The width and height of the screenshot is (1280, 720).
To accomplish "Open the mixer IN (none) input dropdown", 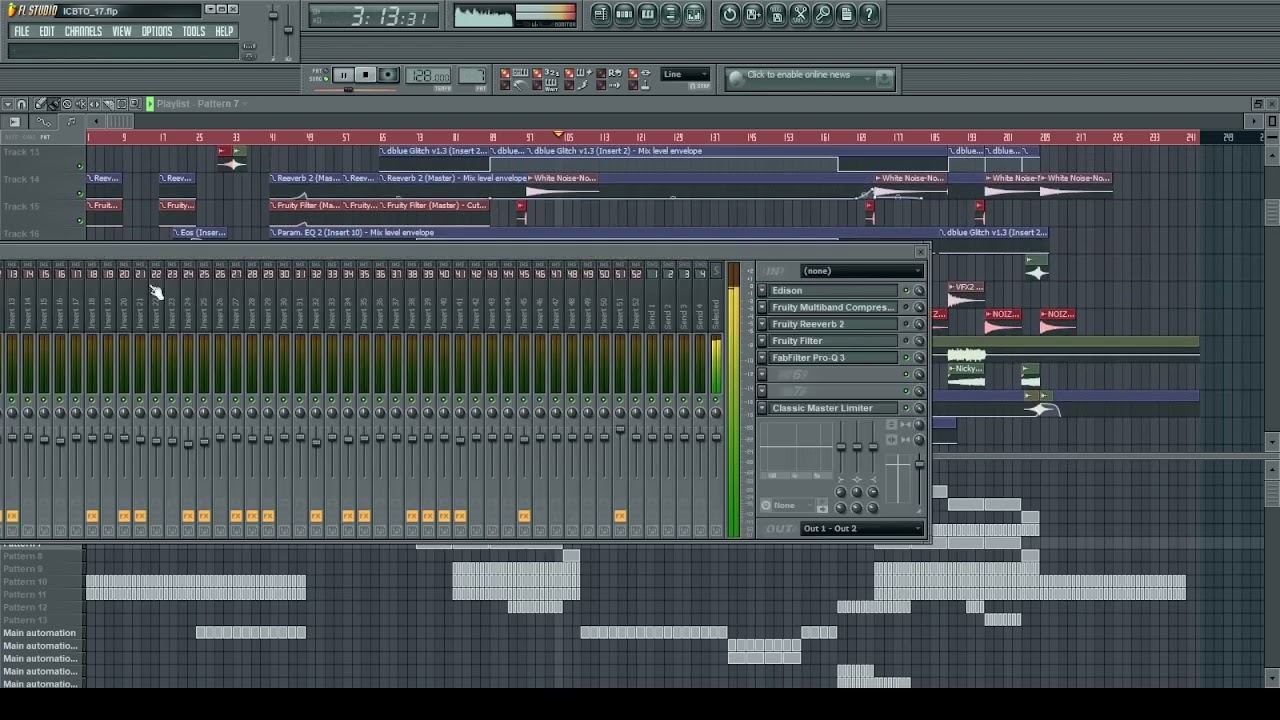I will click(861, 271).
